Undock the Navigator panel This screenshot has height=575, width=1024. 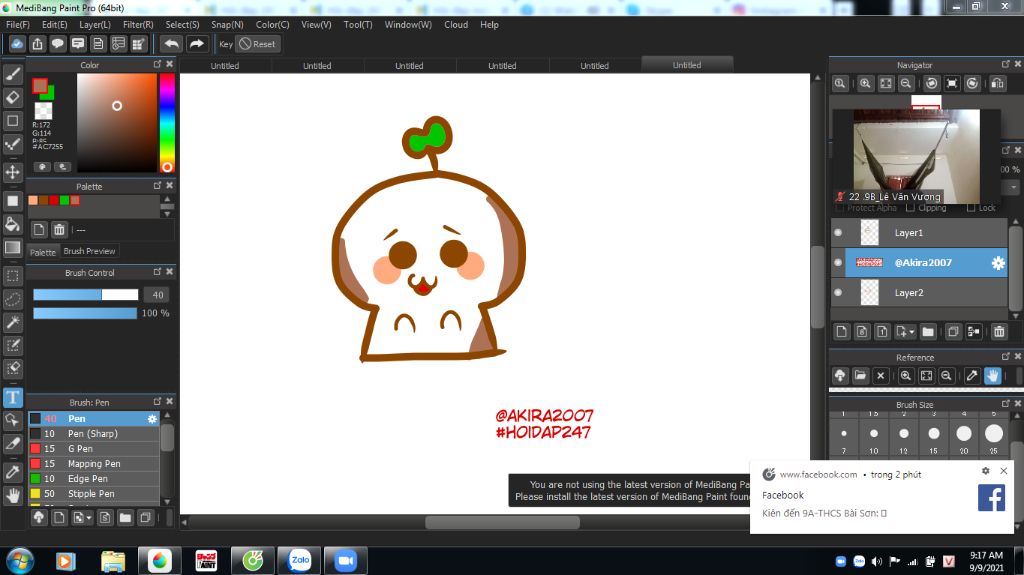click(1006, 64)
